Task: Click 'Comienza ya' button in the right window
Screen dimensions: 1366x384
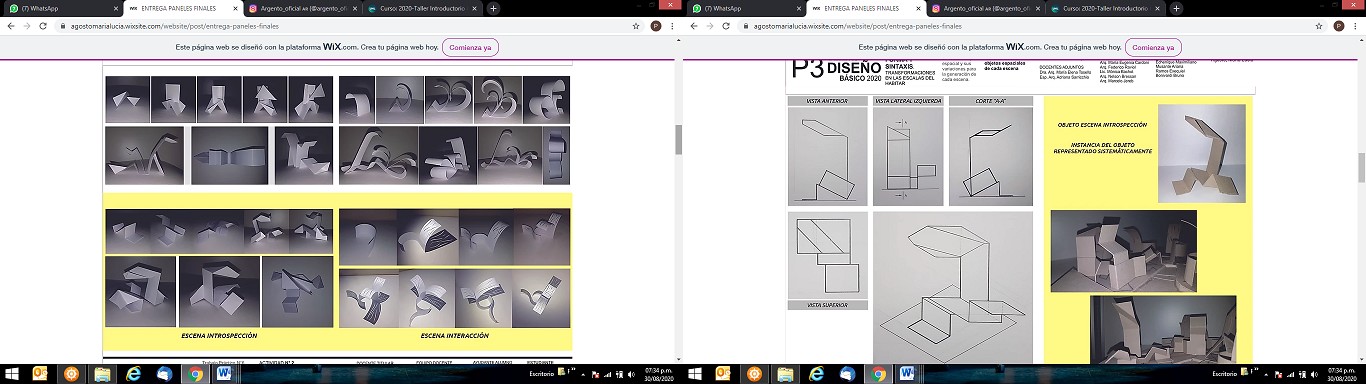Action: click(x=1152, y=47)
